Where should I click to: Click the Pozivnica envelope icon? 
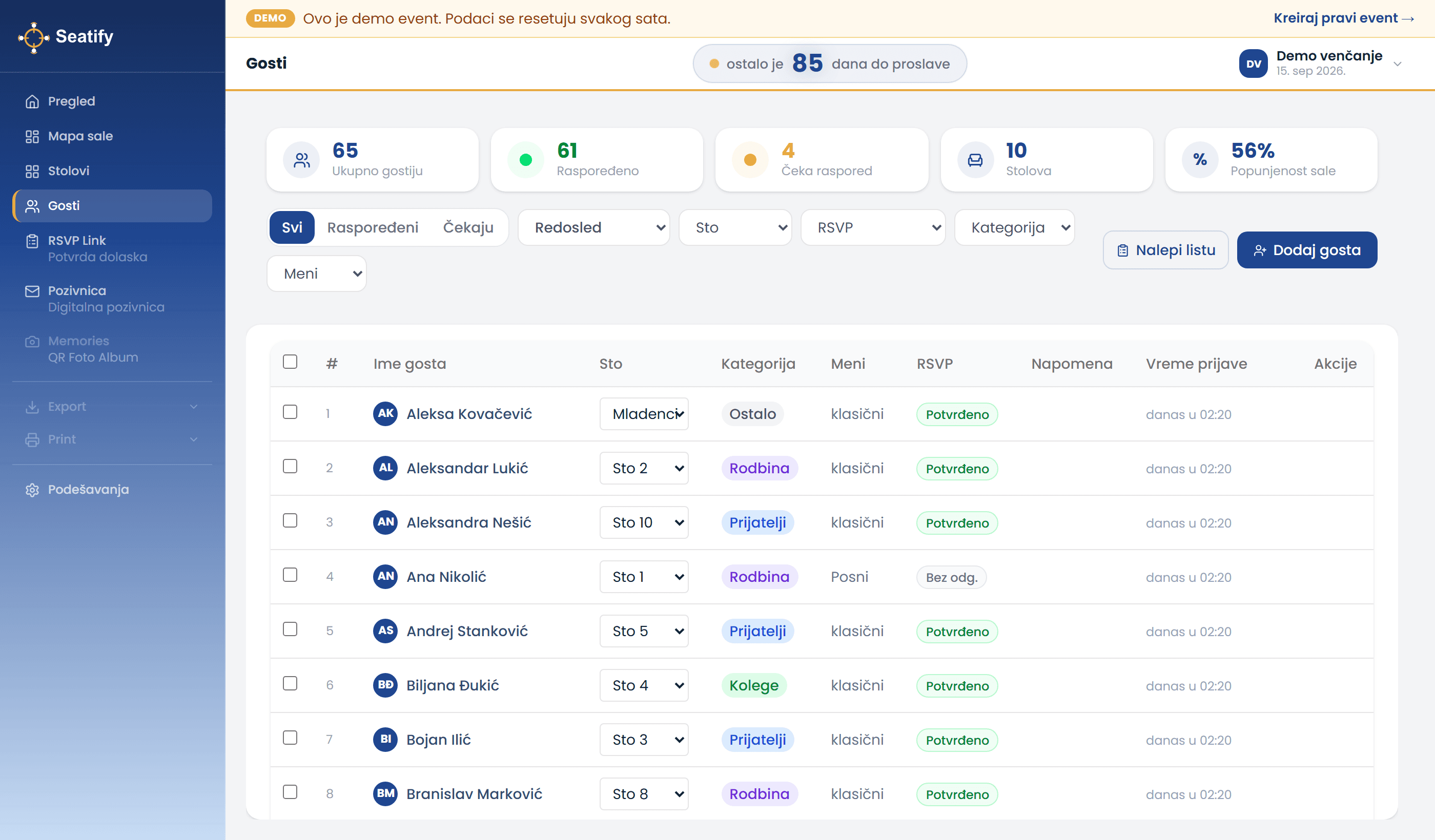click(32, 291)
